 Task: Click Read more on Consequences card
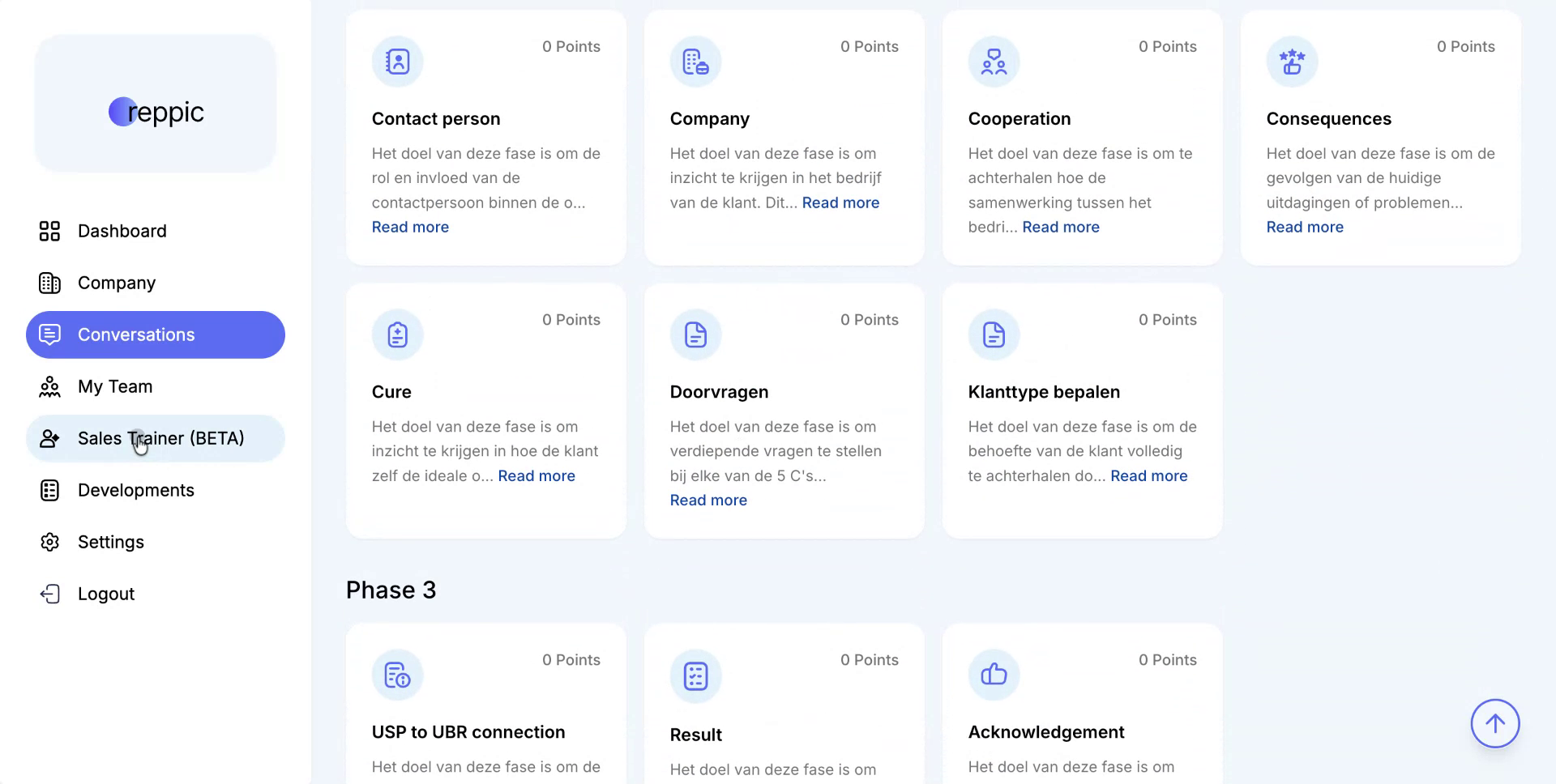[x=1305, y=228]
